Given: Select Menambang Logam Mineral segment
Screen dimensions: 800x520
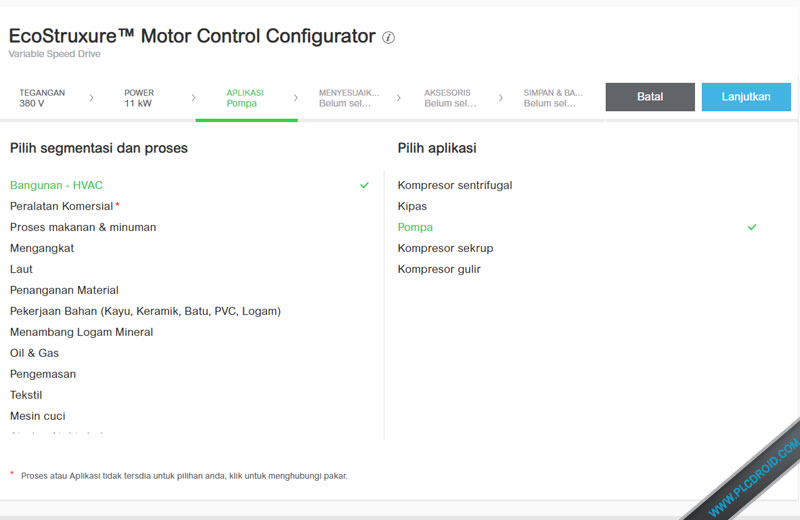Looking at the screenshot, I should point(82,332).
